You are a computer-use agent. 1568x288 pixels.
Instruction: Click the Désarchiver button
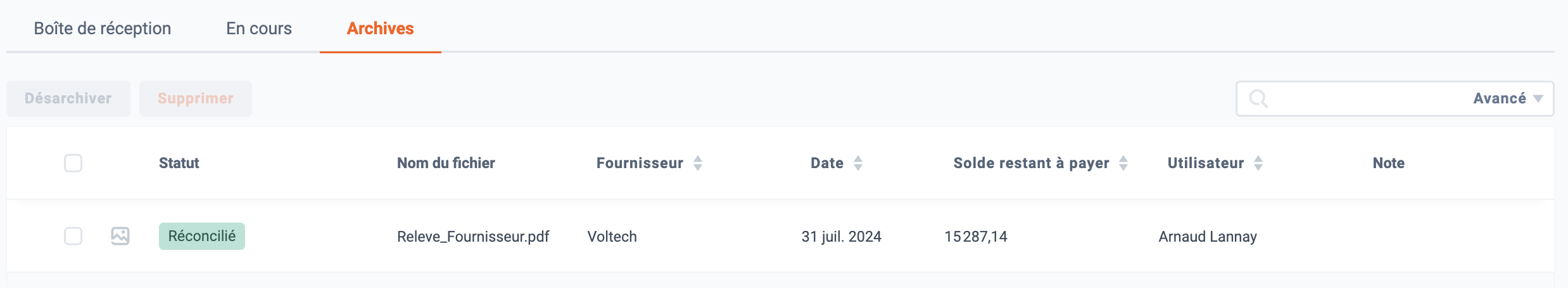[x=68, y=98]
